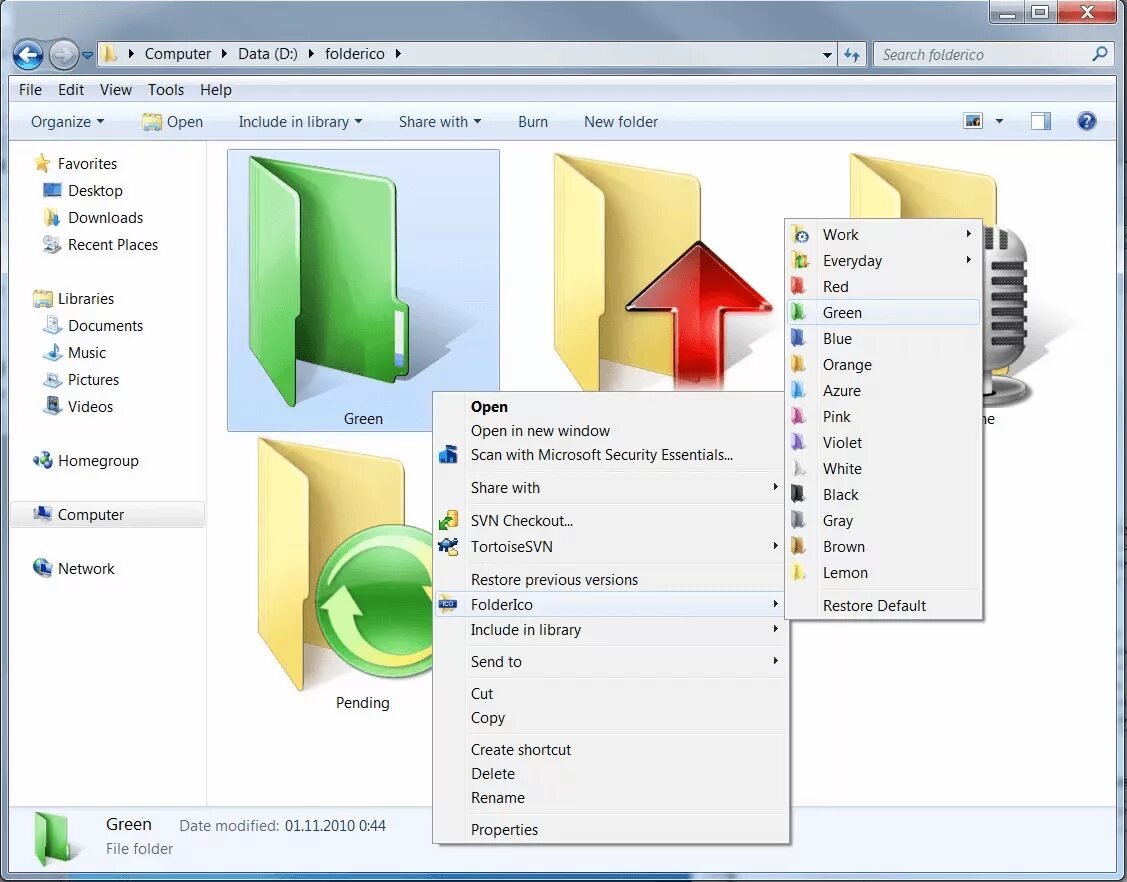Open the address bar history dropdown

(x=826, y=54)
